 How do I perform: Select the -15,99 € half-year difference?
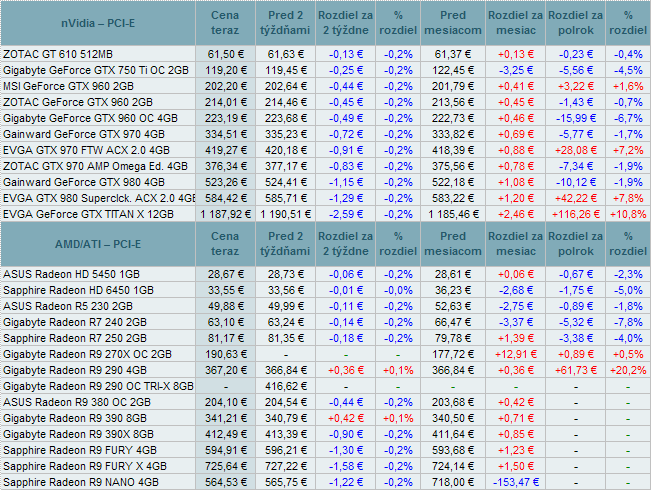tap(576, 118)
